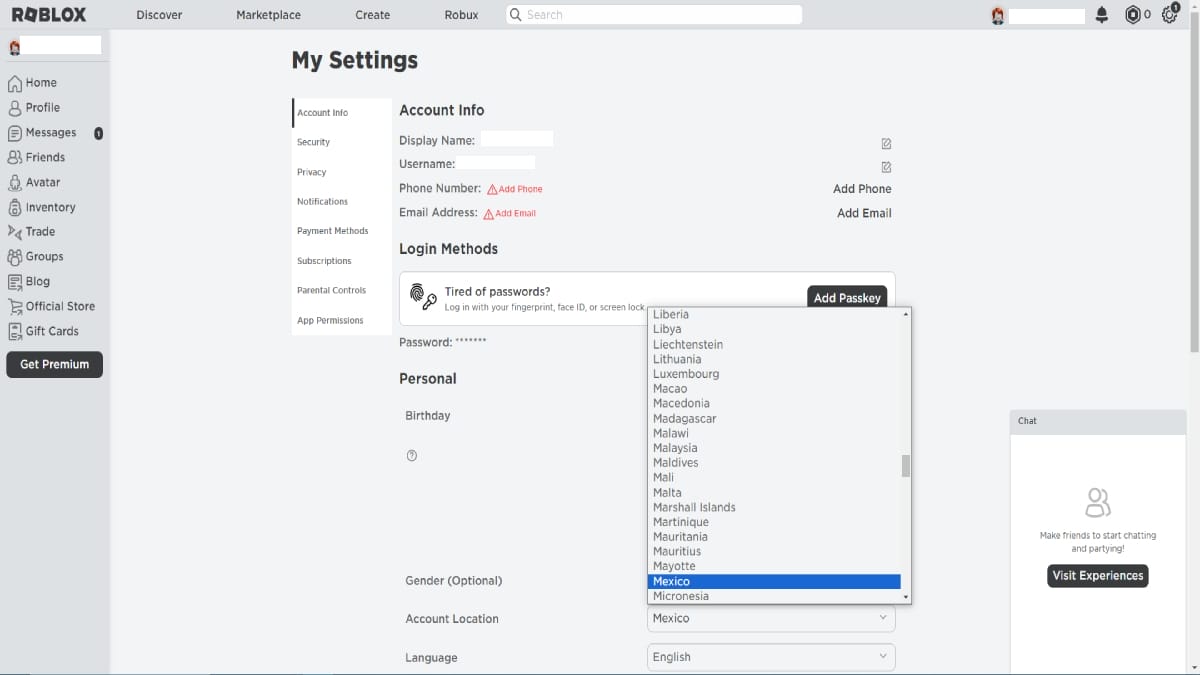Image resolution: width=1200 pixels, height=675 pixels.
Task: Open the Language dropdown showing English
Action: 770,657
